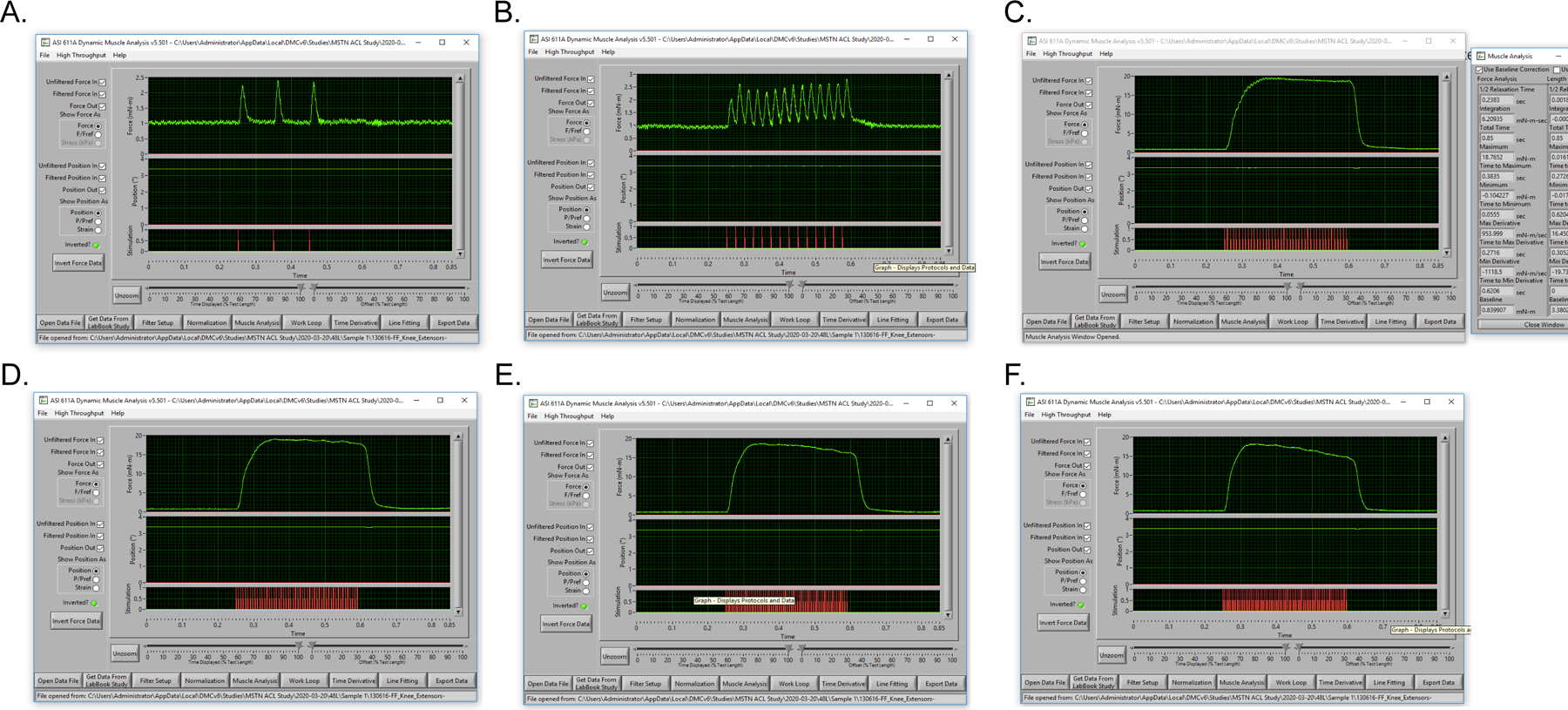
Task: Select P/Pref radio button in window D
Action: [x=96, y=579]
